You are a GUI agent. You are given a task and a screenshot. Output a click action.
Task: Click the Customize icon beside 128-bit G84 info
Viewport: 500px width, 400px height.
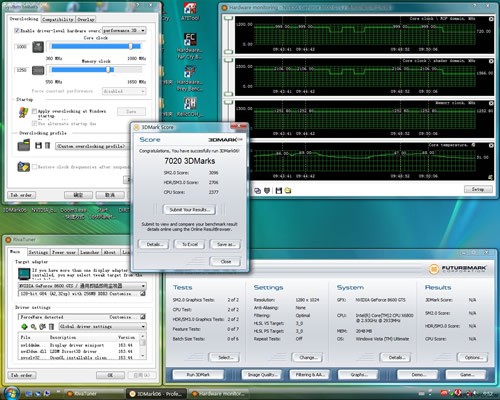(x=142, y=294)
